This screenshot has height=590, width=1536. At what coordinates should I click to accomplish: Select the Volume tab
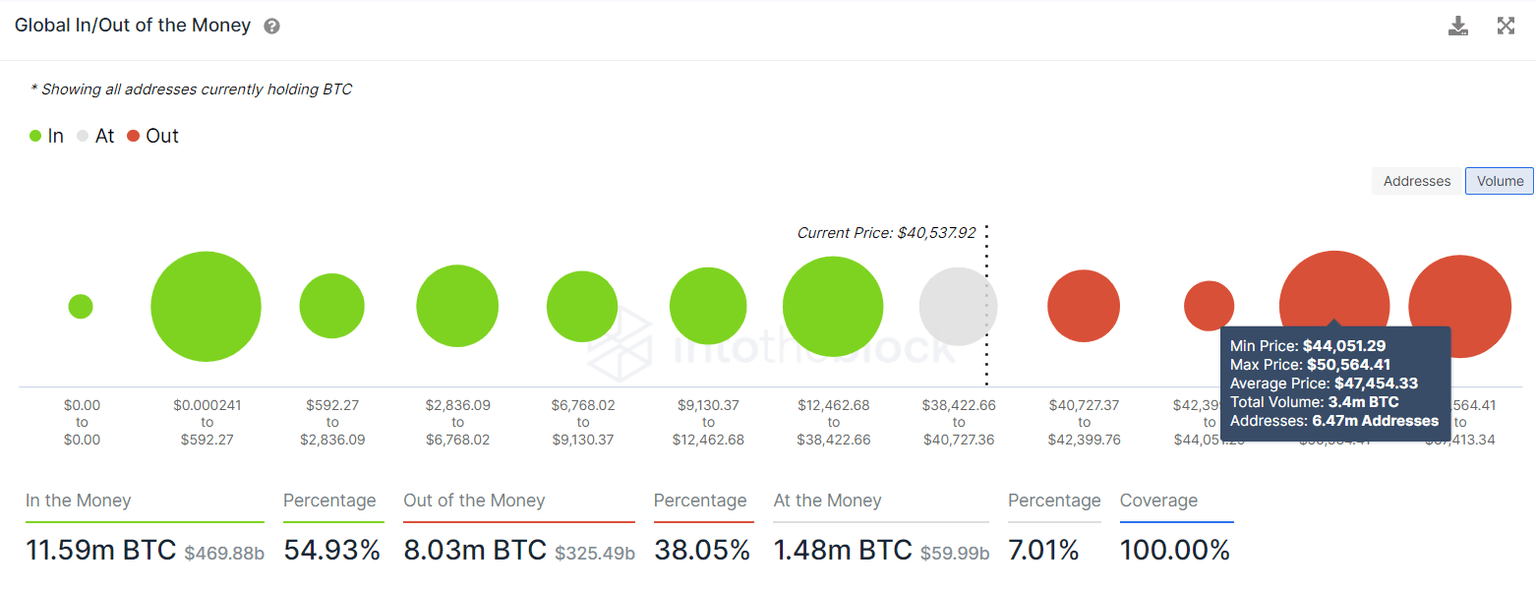1499,181
